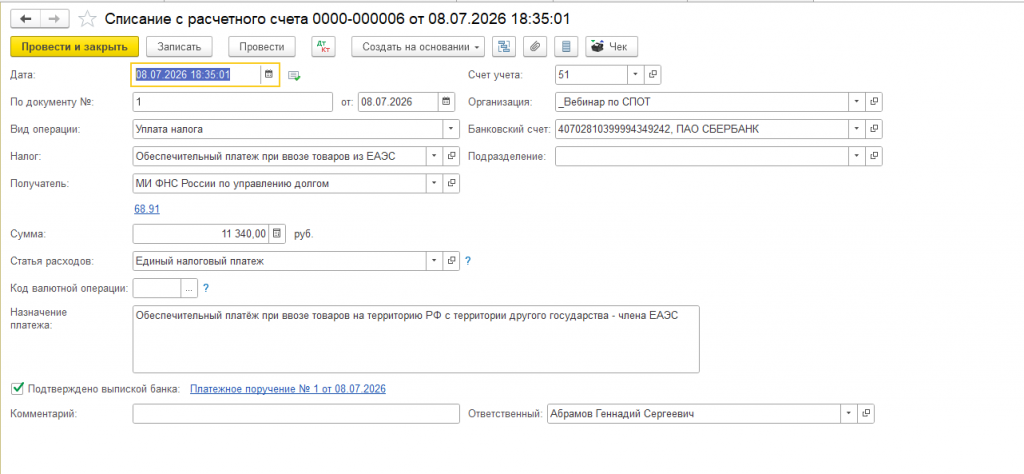Go forward with the right arrow button

click(55, 19)
